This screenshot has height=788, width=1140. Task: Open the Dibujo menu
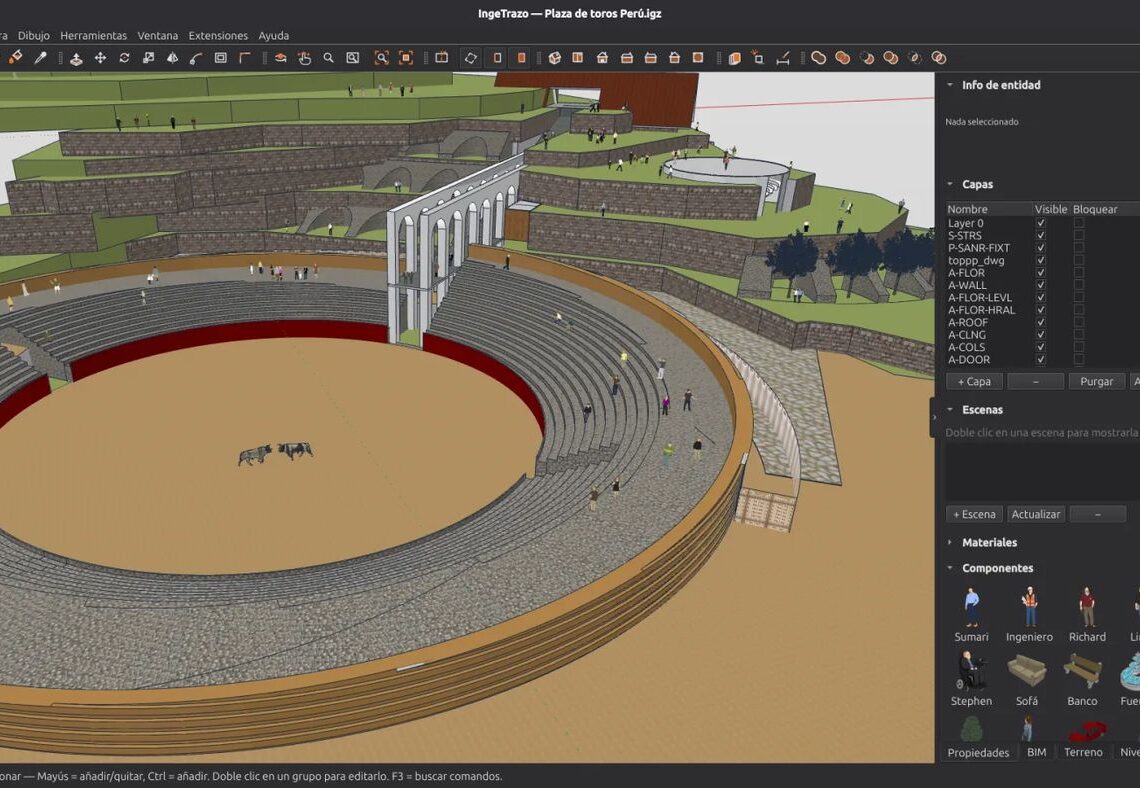(x=33, y=36)
